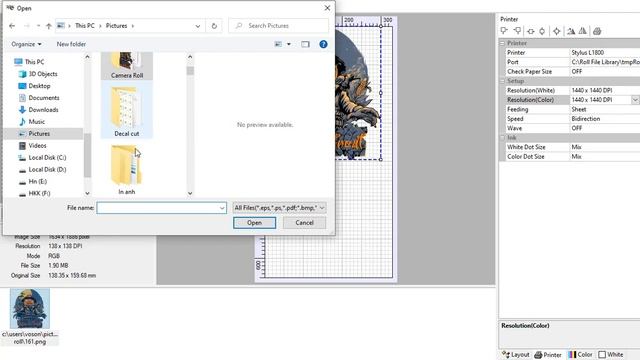This screenshot has height=360, width=640.
Task: Click horizontal center icon in Printer toolbar
Action: (x=531, y=31)
